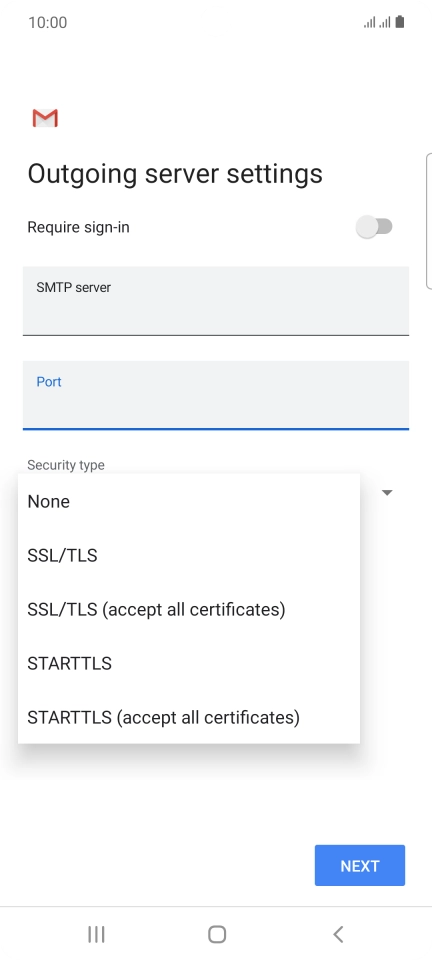432x960 pixels.
Task: Click the Require sign-in label
Action: click(x=78, y=227)
